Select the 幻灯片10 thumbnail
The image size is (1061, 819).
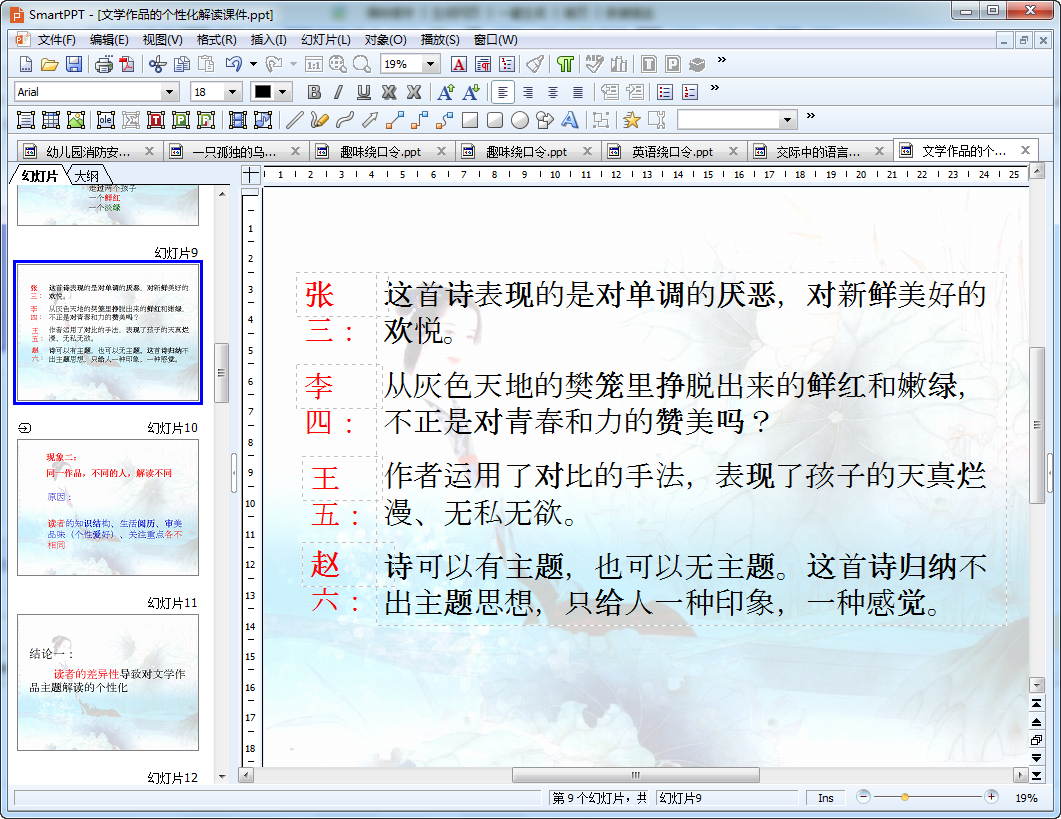tap(108, 508)
